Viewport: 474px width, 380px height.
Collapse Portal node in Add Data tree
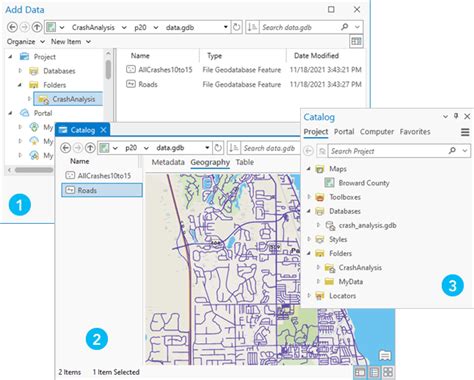click(x=10, y=113)
